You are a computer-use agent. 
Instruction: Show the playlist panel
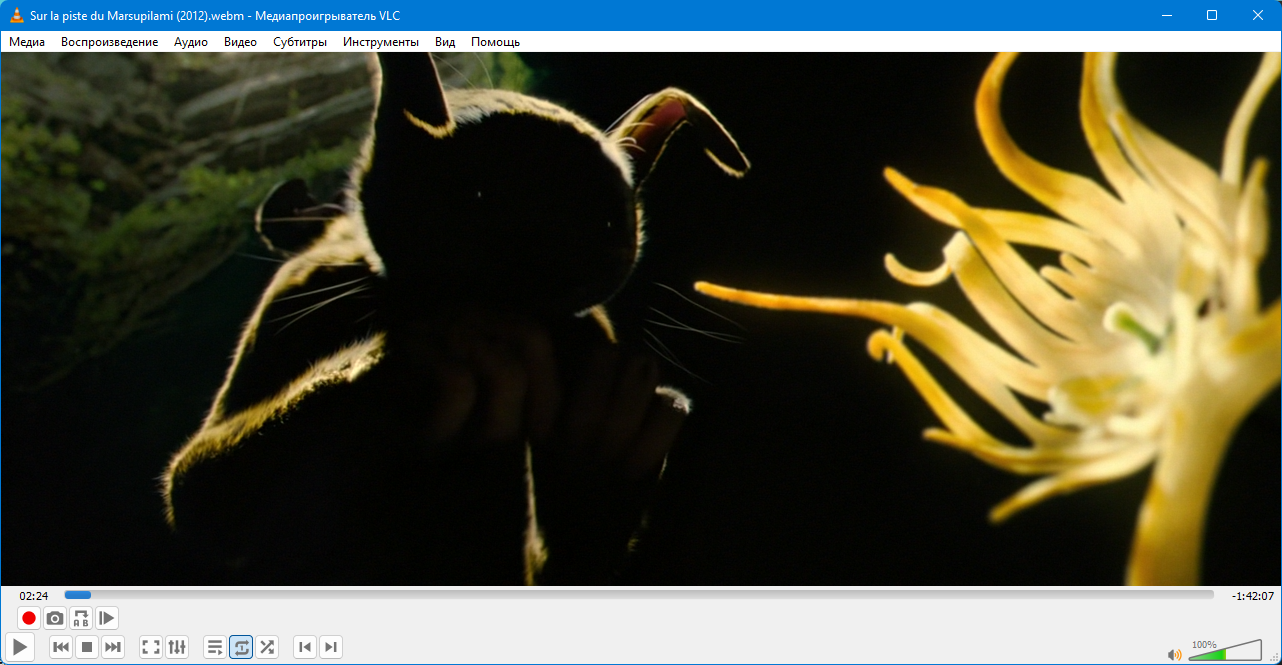coord(215,647)
